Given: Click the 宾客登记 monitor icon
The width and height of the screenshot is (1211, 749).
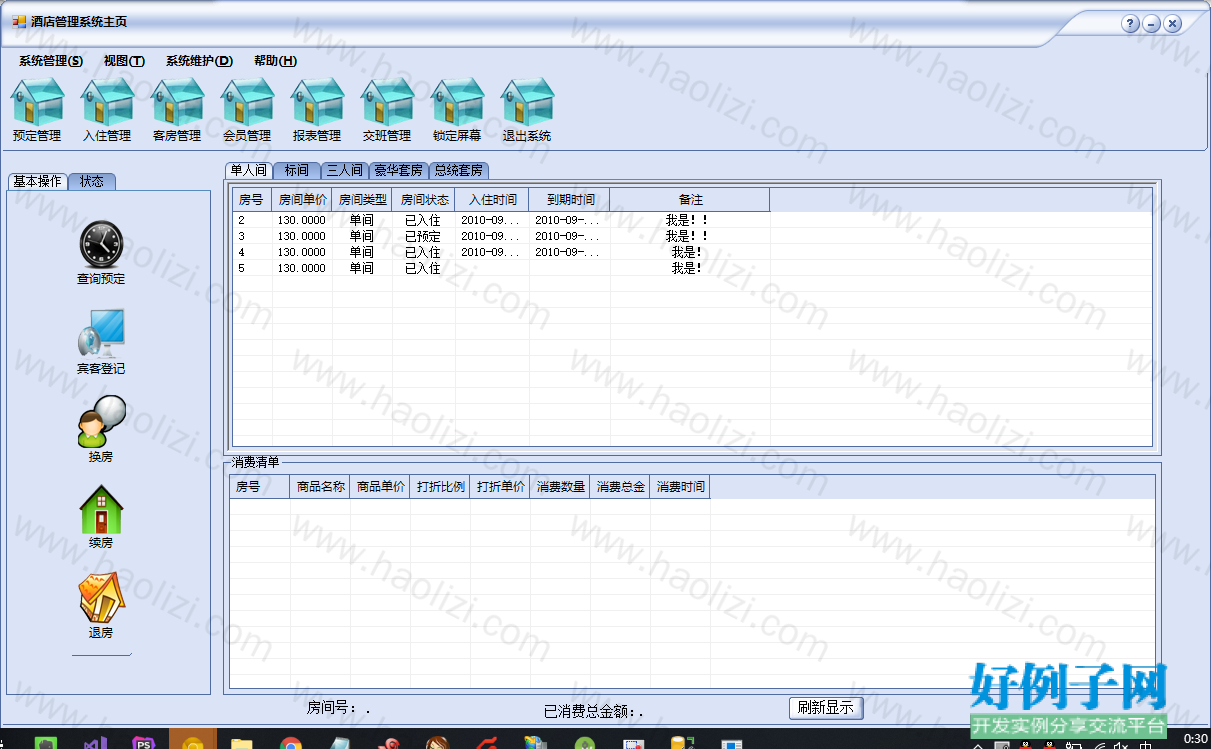Looking at the screenshot, I should 101,333.
